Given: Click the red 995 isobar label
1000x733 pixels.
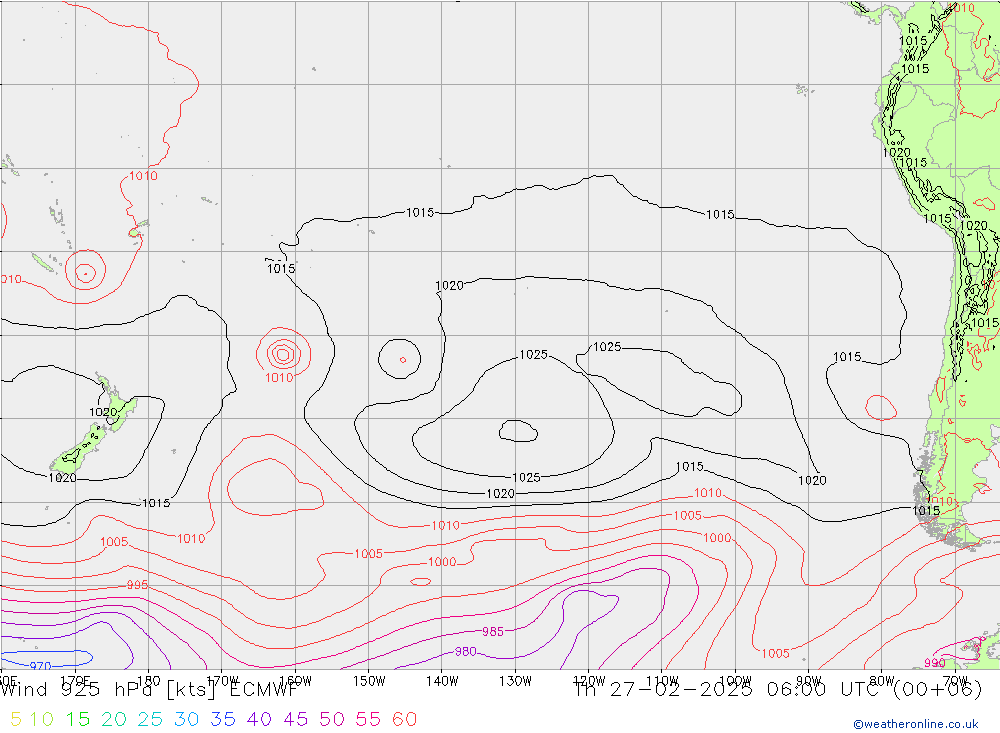Looking at the screenshot, I should point(137,585).
